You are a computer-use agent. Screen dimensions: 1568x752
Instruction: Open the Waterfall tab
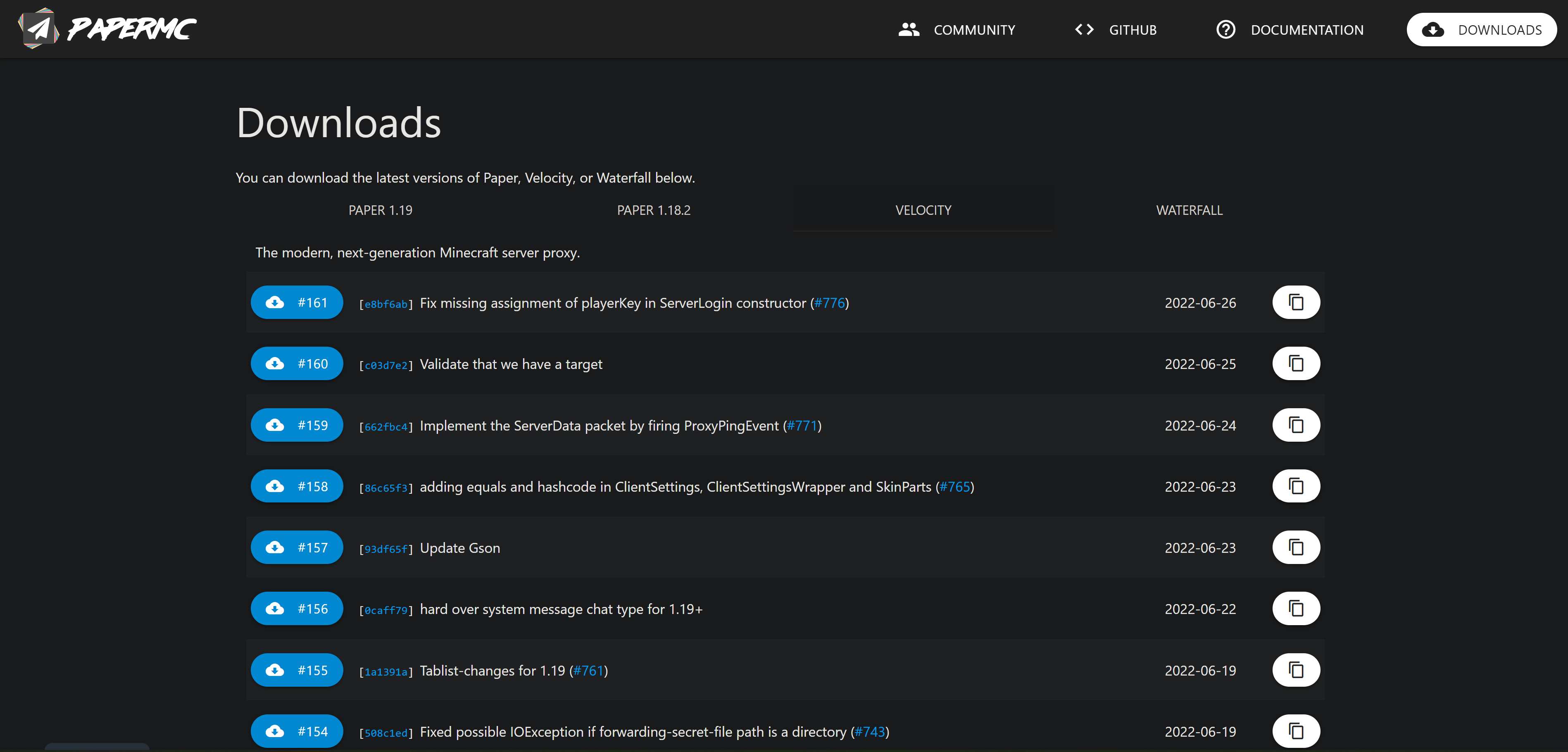pyautogui.click(x=1189, y=210)
